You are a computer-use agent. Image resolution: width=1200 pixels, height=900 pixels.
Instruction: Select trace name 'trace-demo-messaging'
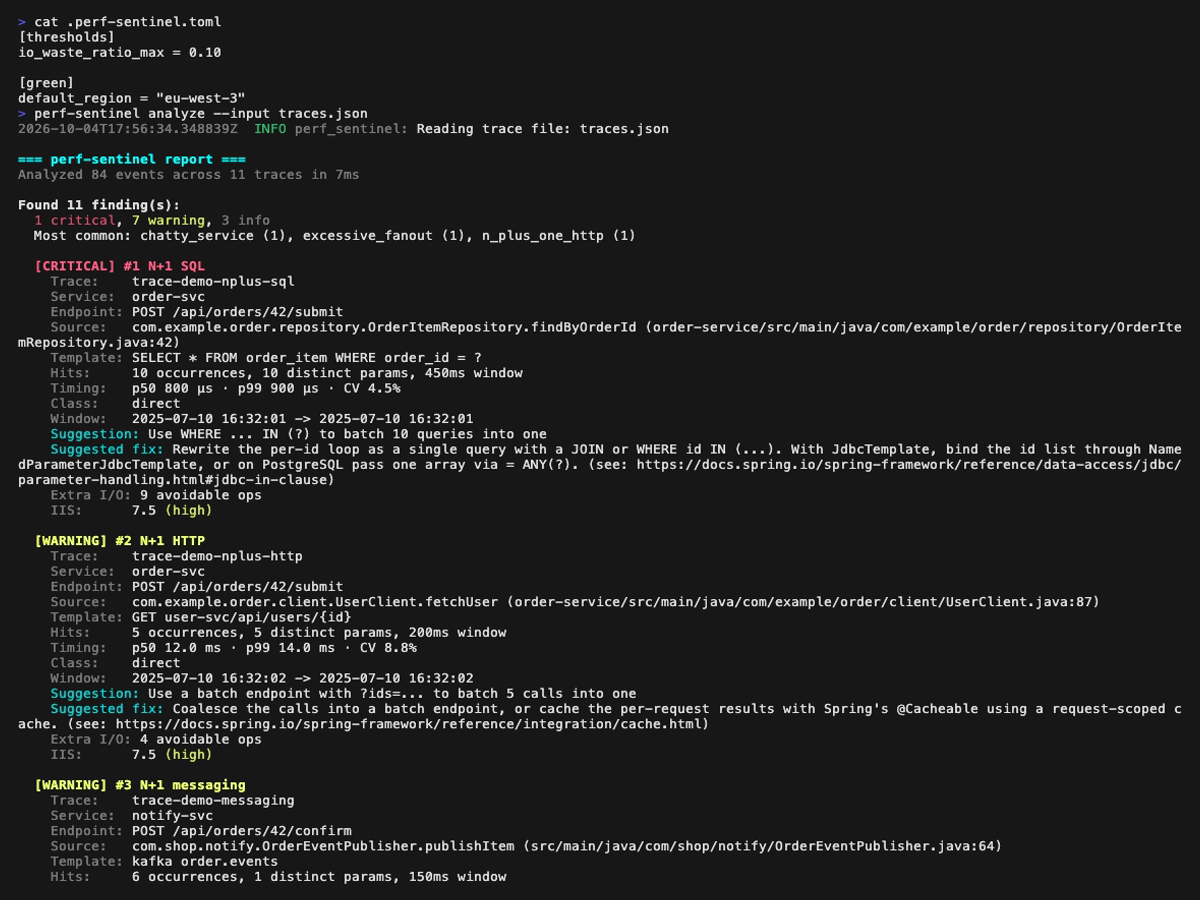point(213,800)
